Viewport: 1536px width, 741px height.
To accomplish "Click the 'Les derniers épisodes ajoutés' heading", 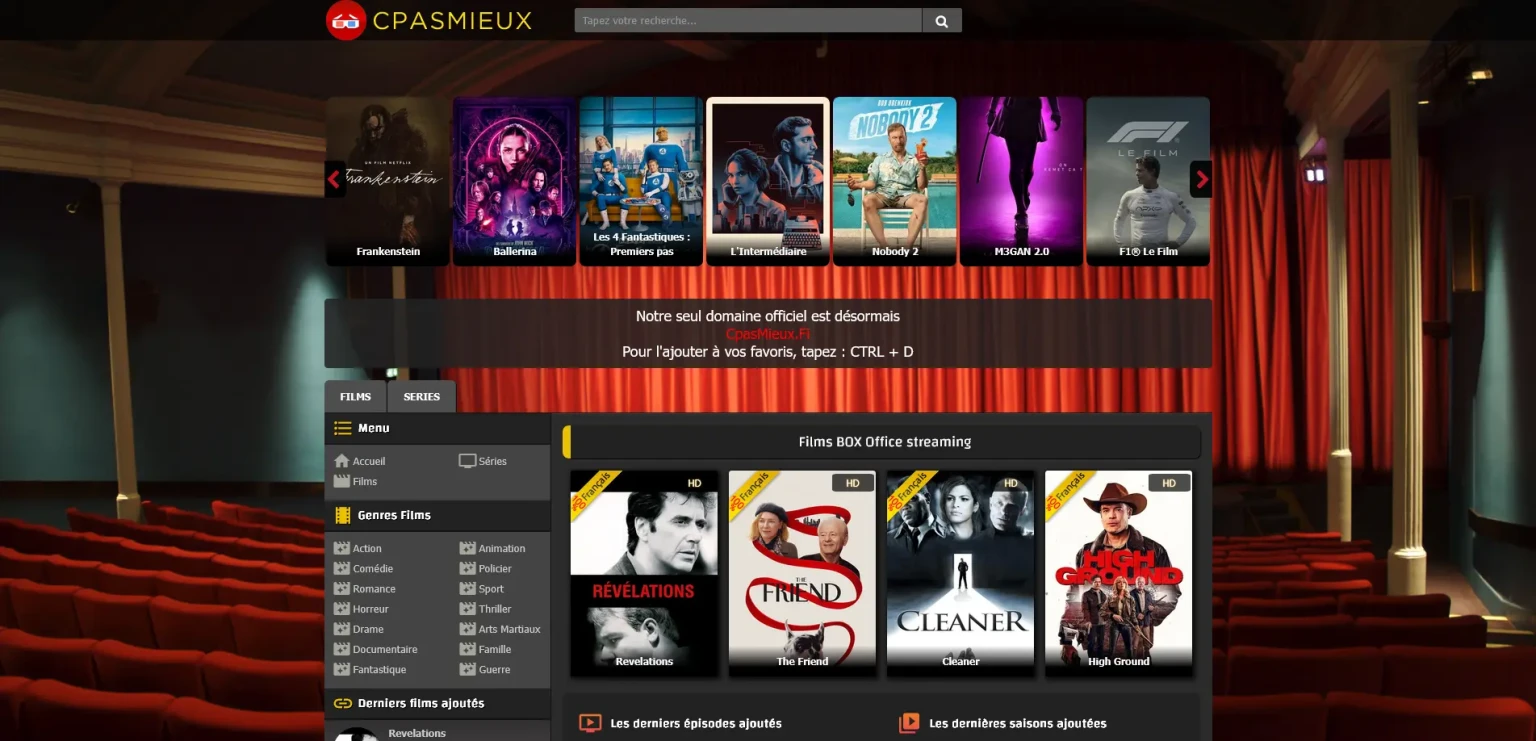I will tap(696, 723).
